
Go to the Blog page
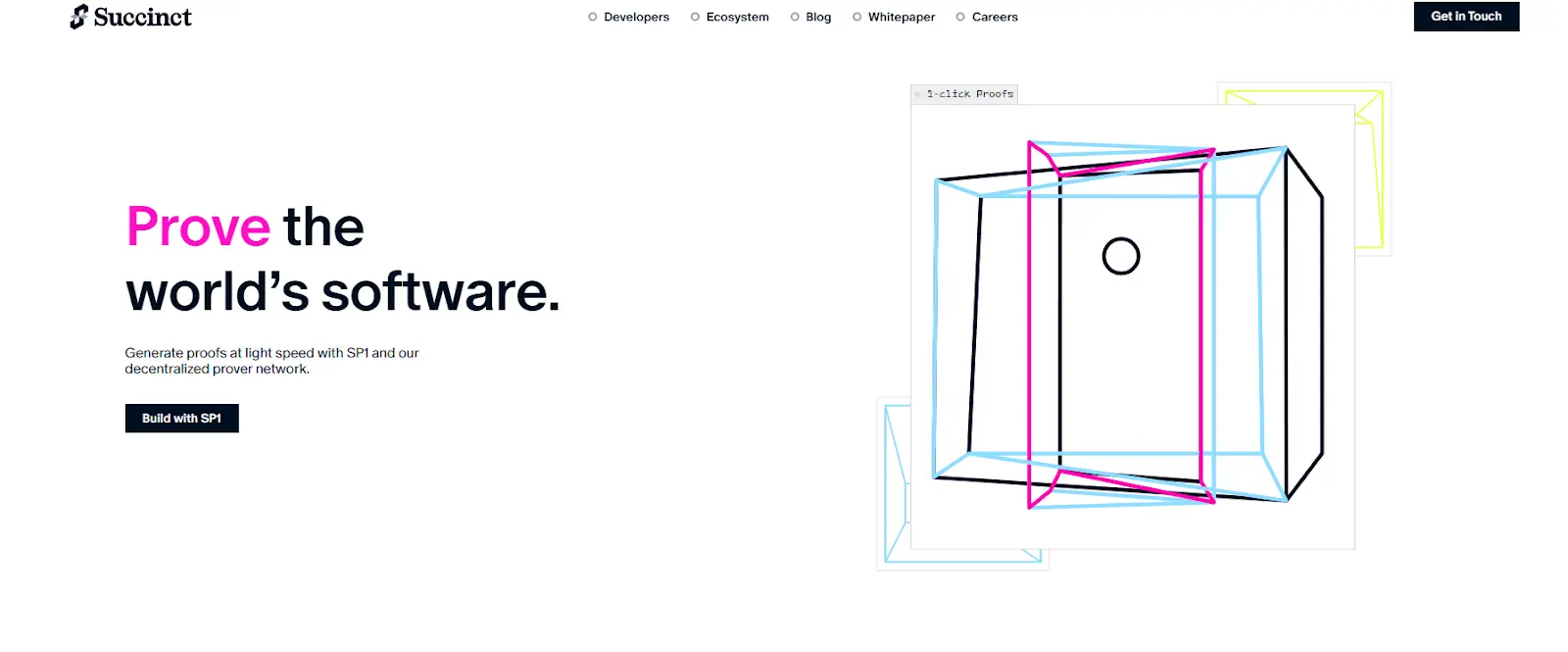[x=818, y=17]
